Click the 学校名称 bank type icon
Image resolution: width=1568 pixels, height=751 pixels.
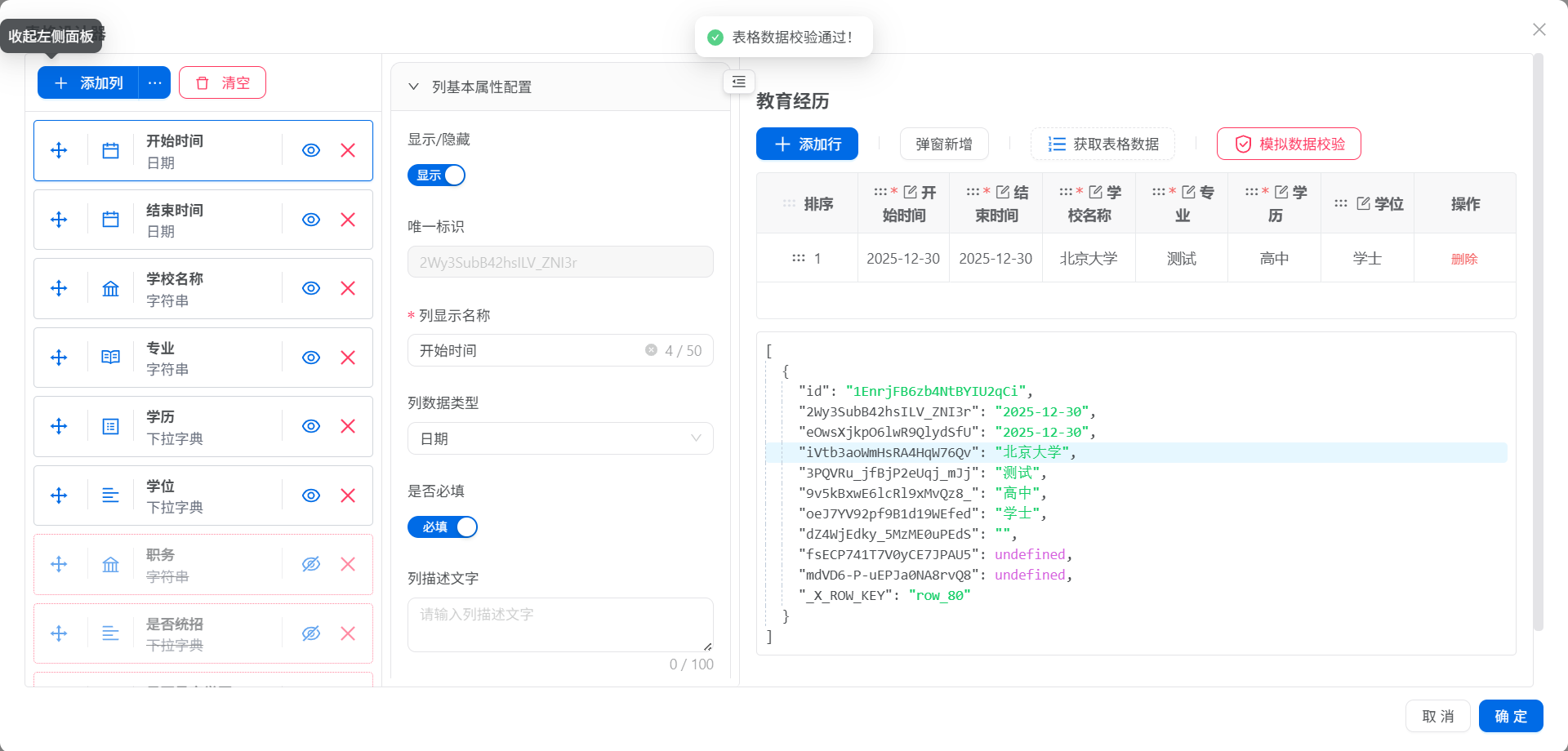[110, 288]
